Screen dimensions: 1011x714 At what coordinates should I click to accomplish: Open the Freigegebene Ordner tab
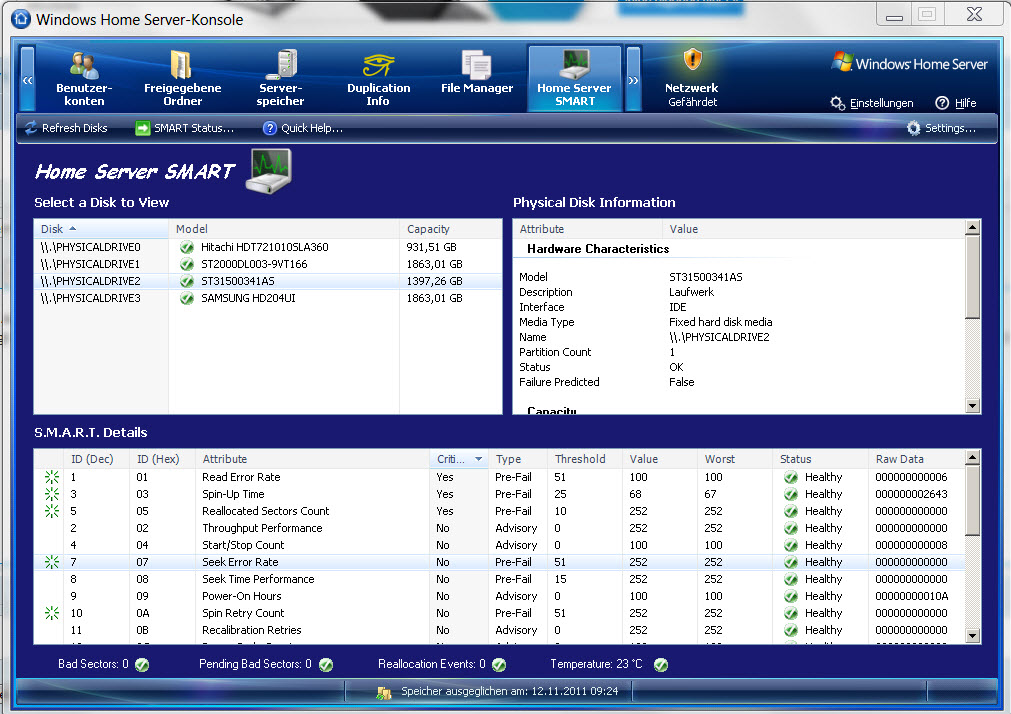click(x=182, y=79)
